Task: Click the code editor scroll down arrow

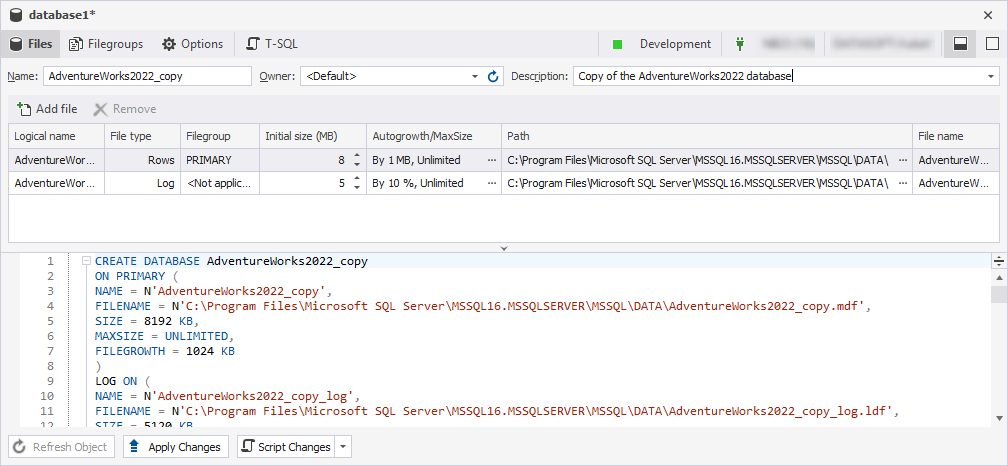Action: point(999,418)
